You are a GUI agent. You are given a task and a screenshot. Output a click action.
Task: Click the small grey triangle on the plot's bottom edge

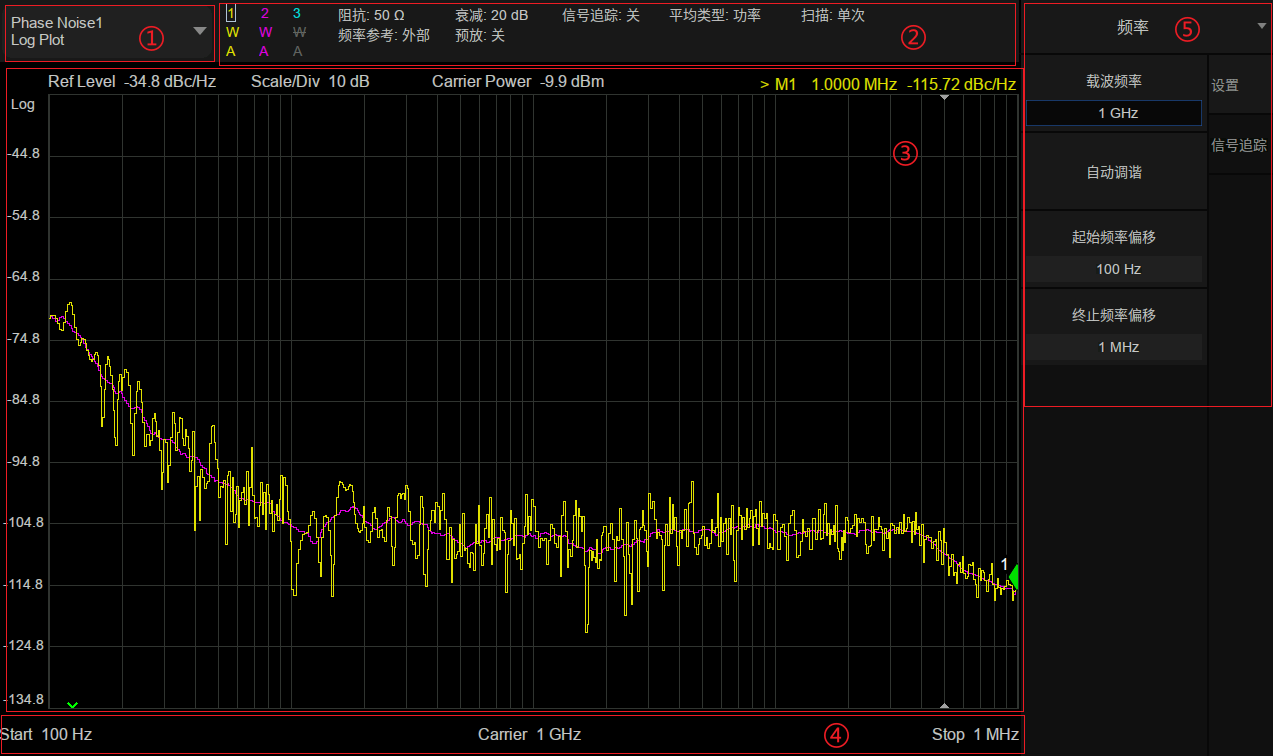(x=945, y=705)
